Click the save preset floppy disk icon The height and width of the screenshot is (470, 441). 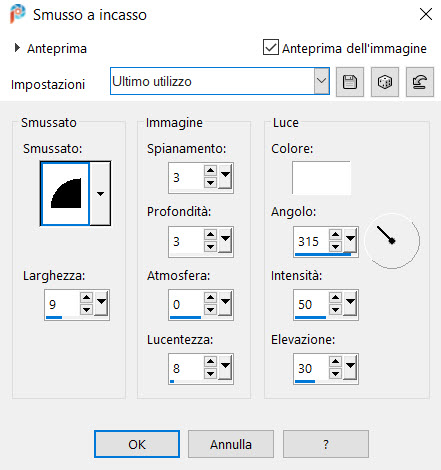coord(350,82)
